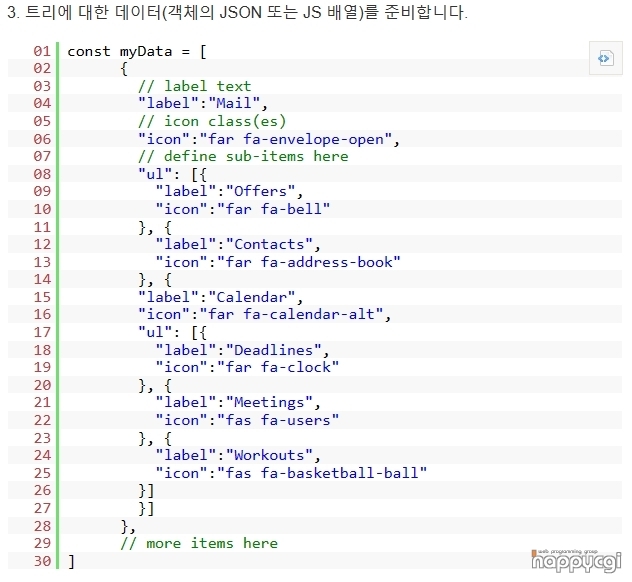Click the 'fas fa-basketball-ball' icon line
The width and height of the screenshot is (632, 582).
point(291,473)
